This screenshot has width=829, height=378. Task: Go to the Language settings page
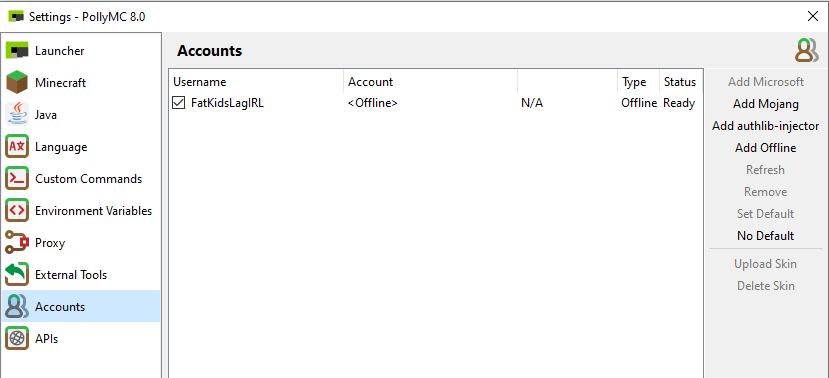(61, 147)
